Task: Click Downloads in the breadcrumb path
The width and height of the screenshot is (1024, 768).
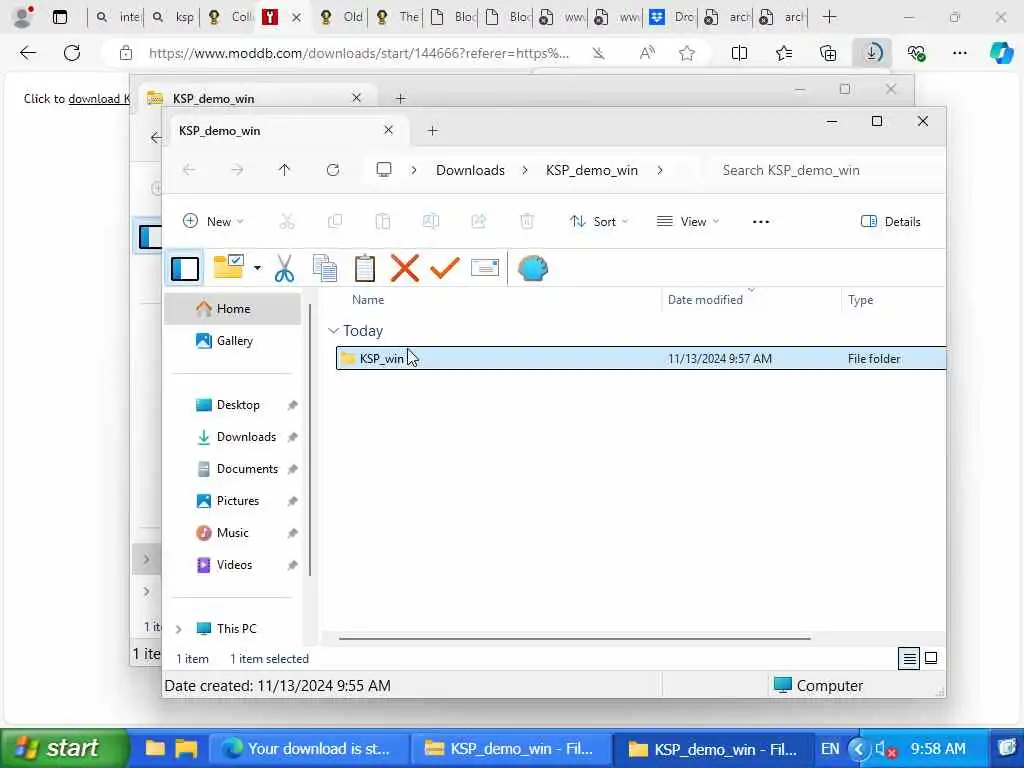Action: pos(470,170)
